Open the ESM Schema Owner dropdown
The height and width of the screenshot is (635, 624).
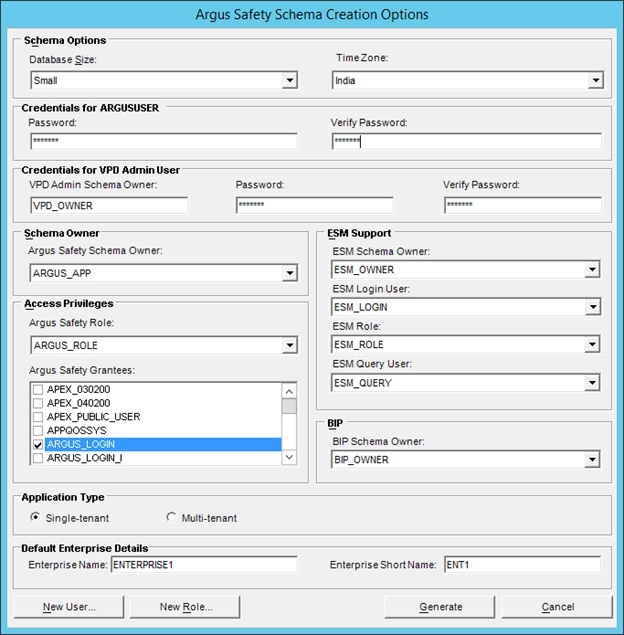[x=592, y=269]
